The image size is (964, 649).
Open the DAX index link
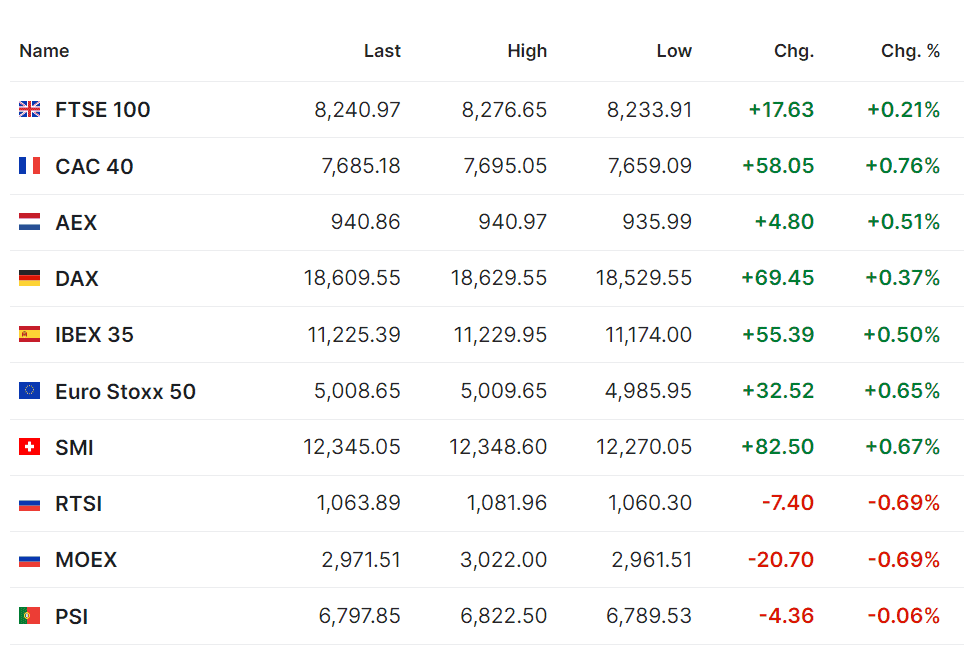click(77, 279)
